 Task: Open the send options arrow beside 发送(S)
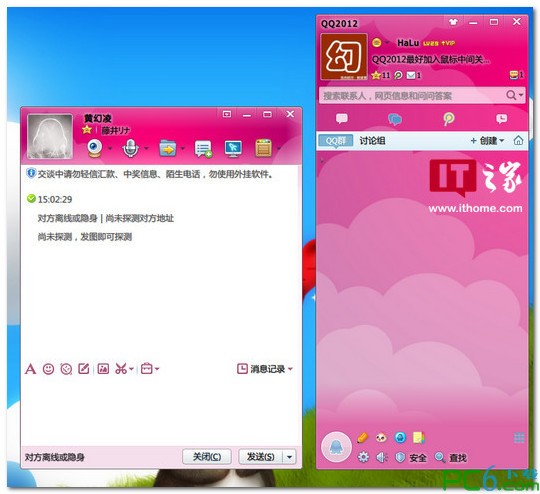tap(289, 457)
